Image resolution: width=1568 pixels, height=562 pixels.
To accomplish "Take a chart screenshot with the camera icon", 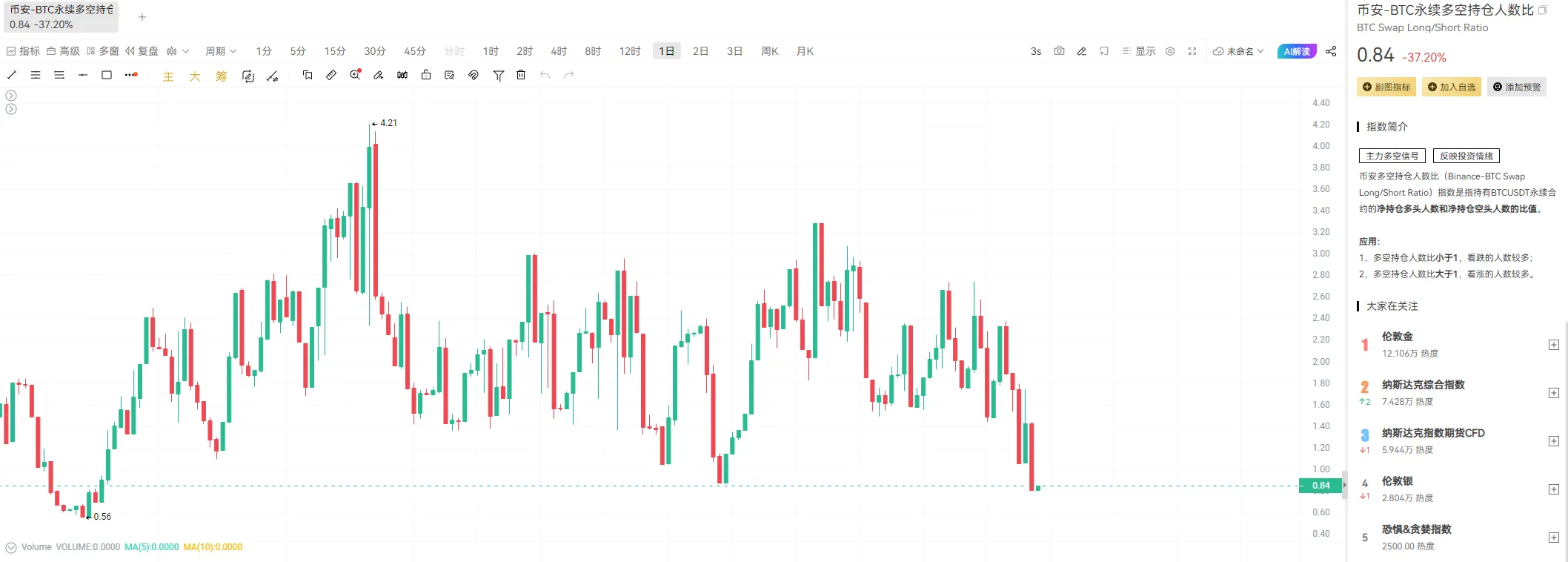I will click(x=1059, y=51).
